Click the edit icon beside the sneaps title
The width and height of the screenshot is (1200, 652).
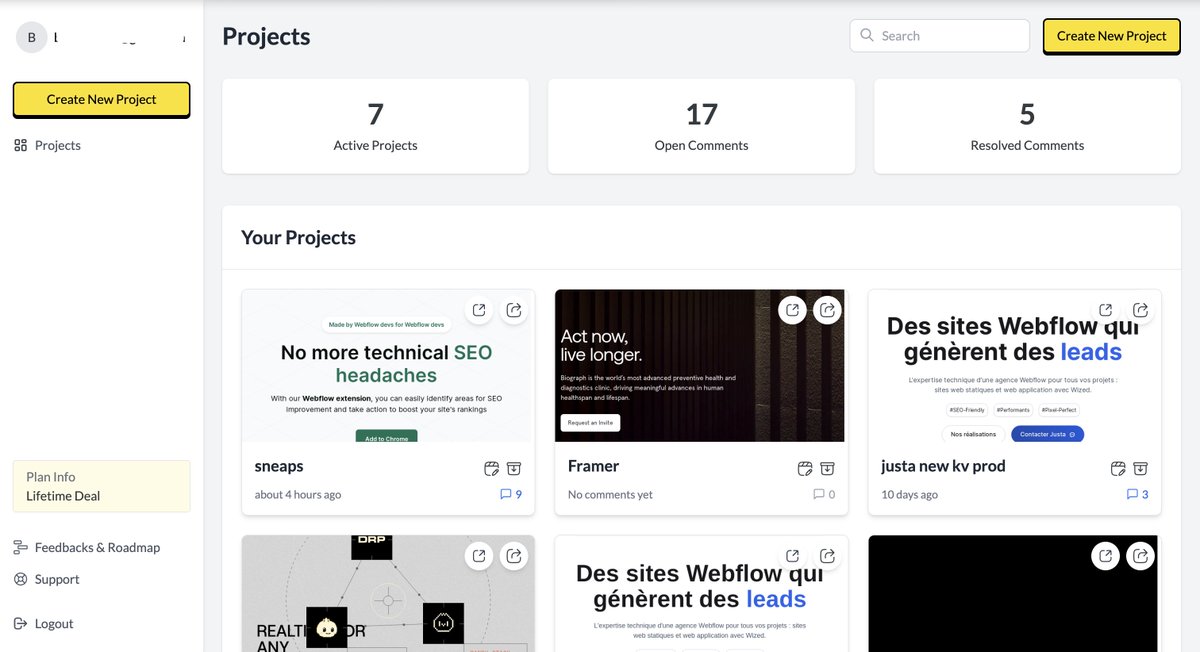(491, 468)
